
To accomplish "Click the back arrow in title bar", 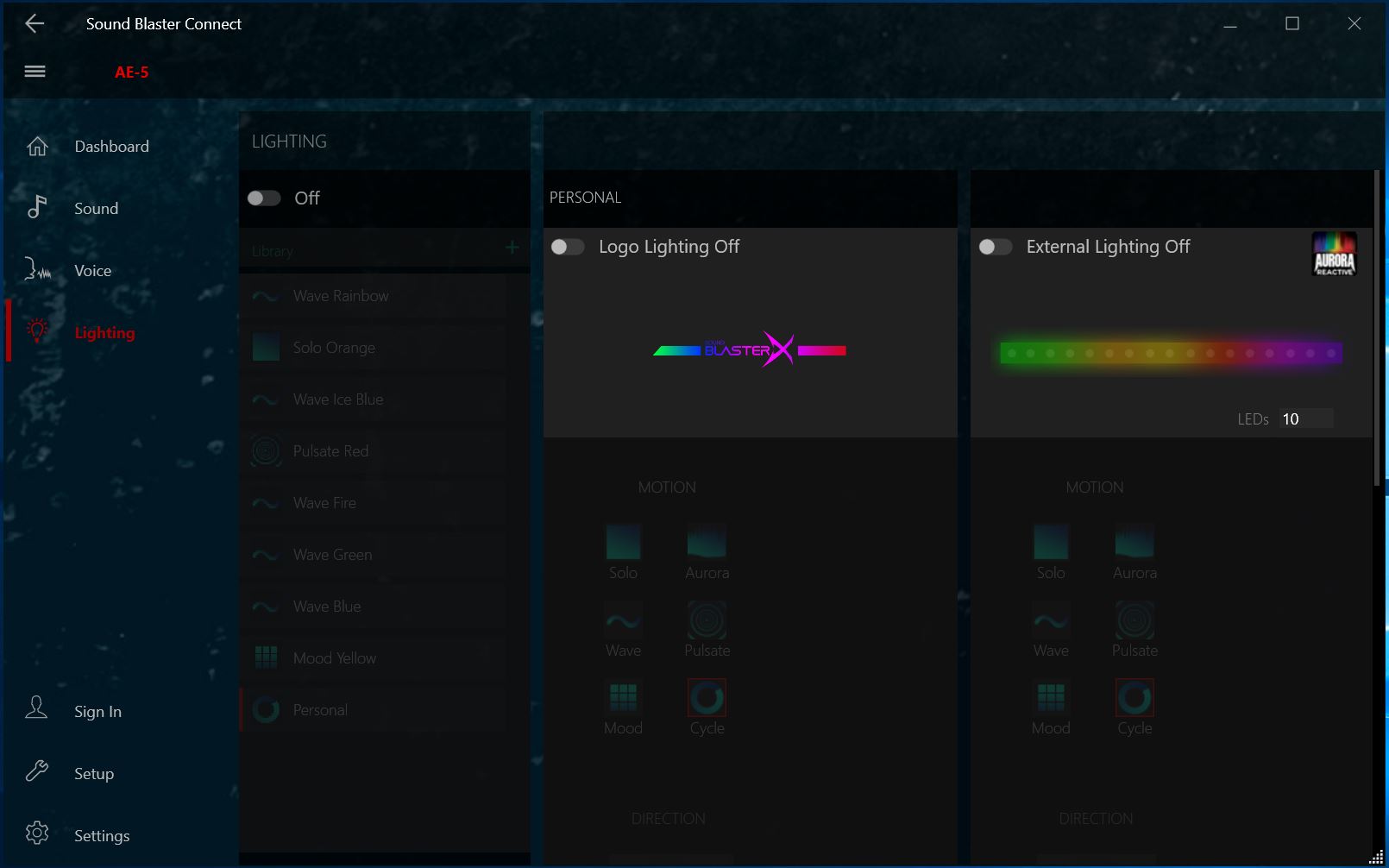I will (x=35, y=23).
